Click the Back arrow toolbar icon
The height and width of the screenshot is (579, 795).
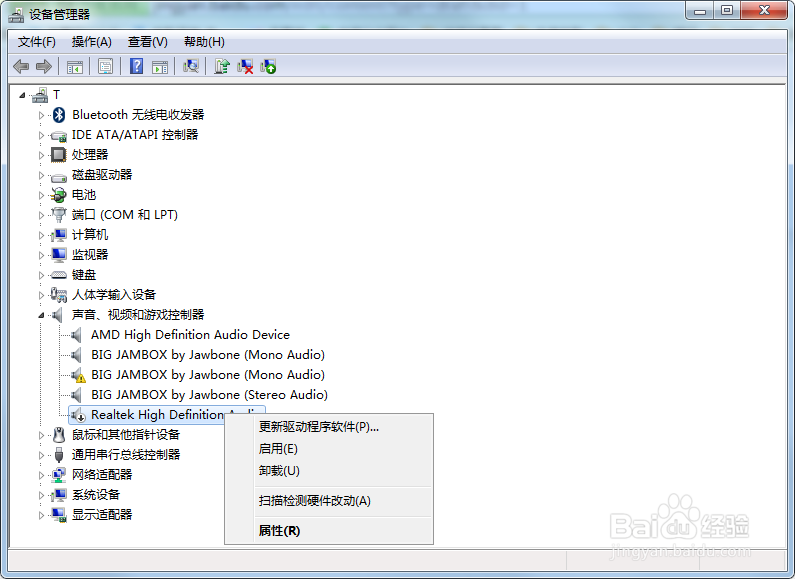click(21, 66)
